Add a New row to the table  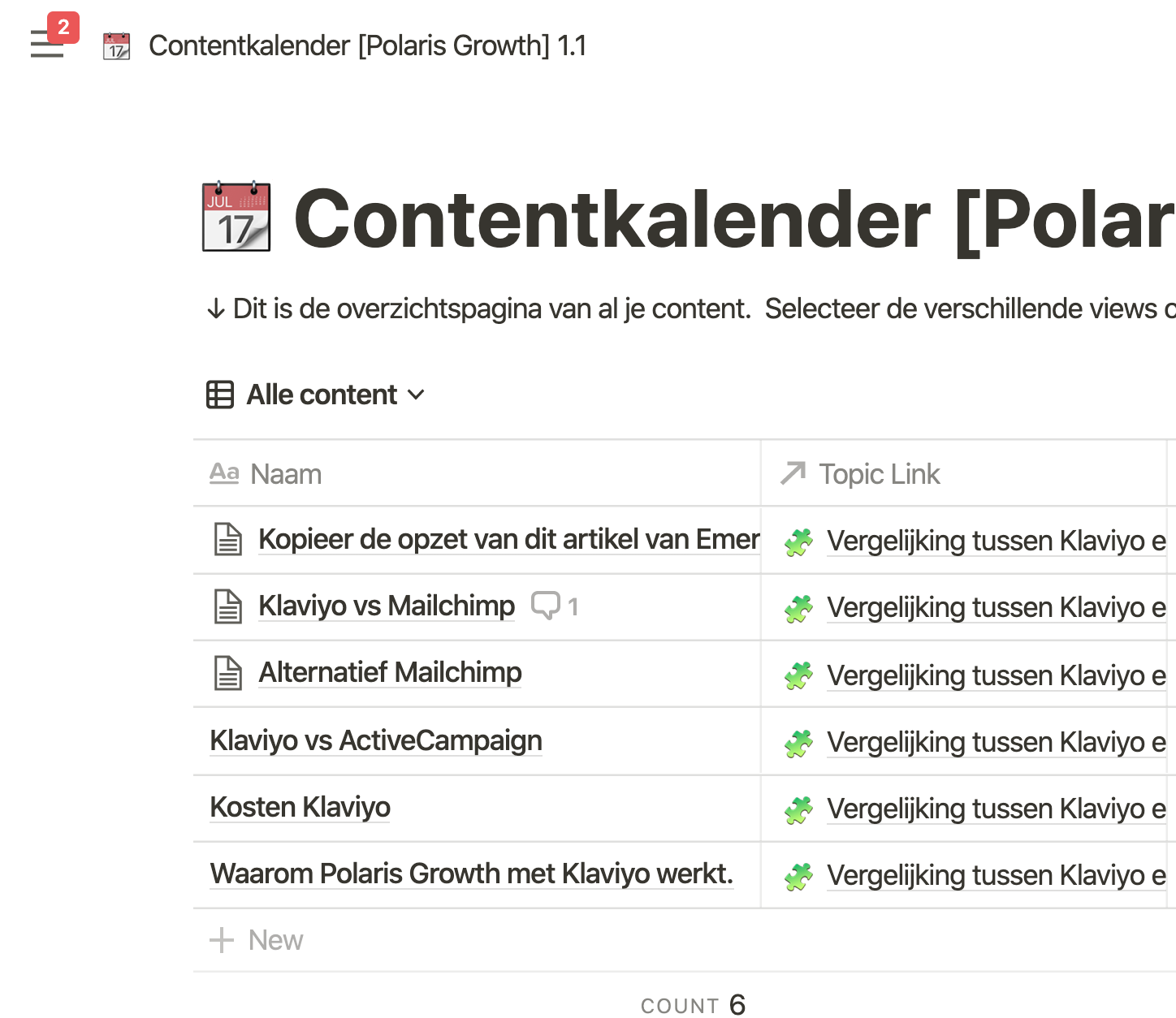pyautogui.click(x=257, y=940)
